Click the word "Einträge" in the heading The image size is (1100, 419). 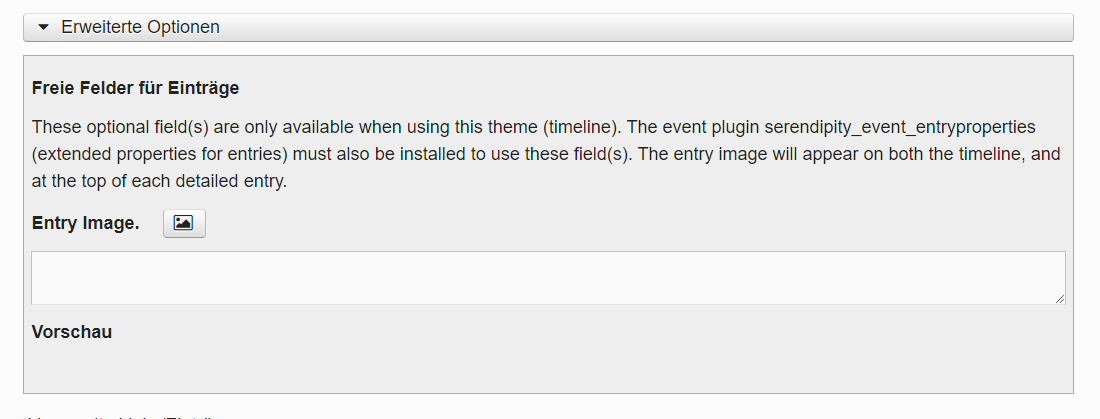(208, 88)
